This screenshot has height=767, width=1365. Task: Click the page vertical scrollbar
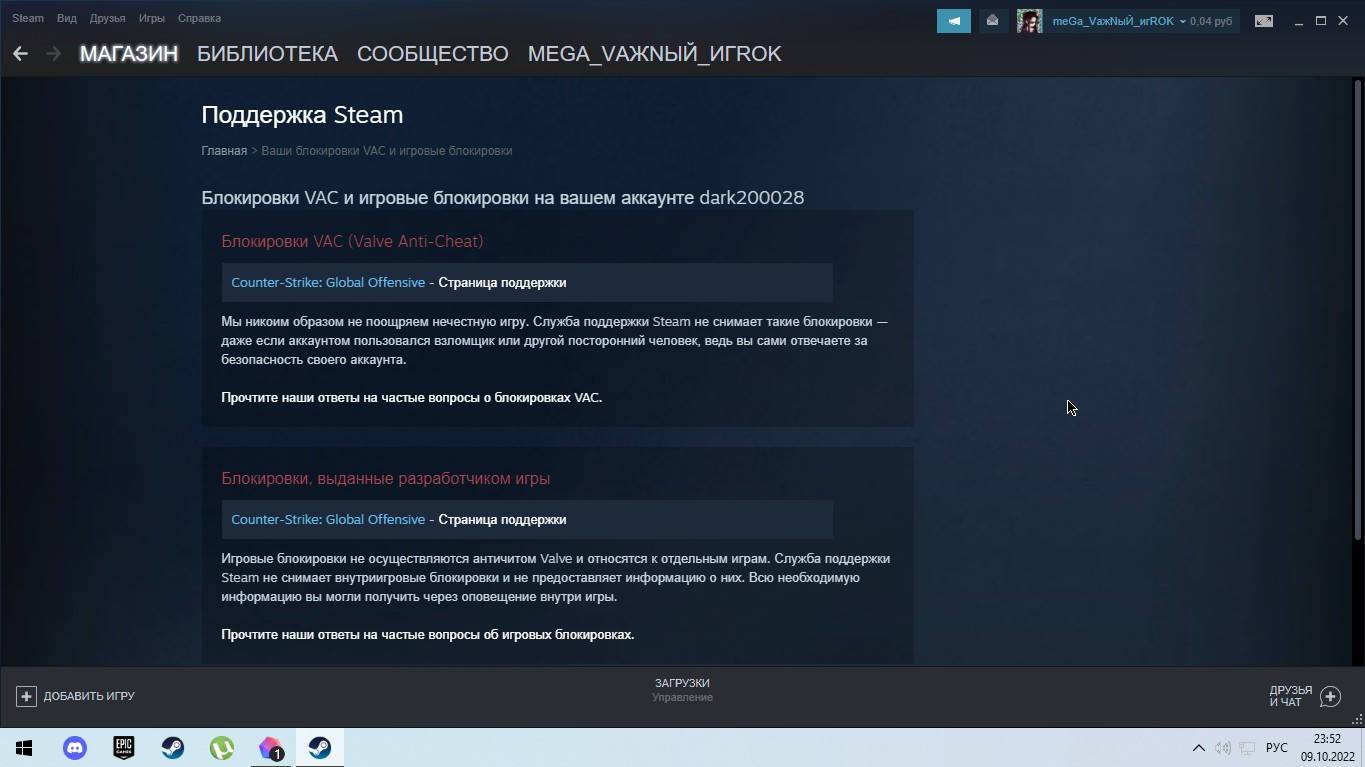(1357, 310)
